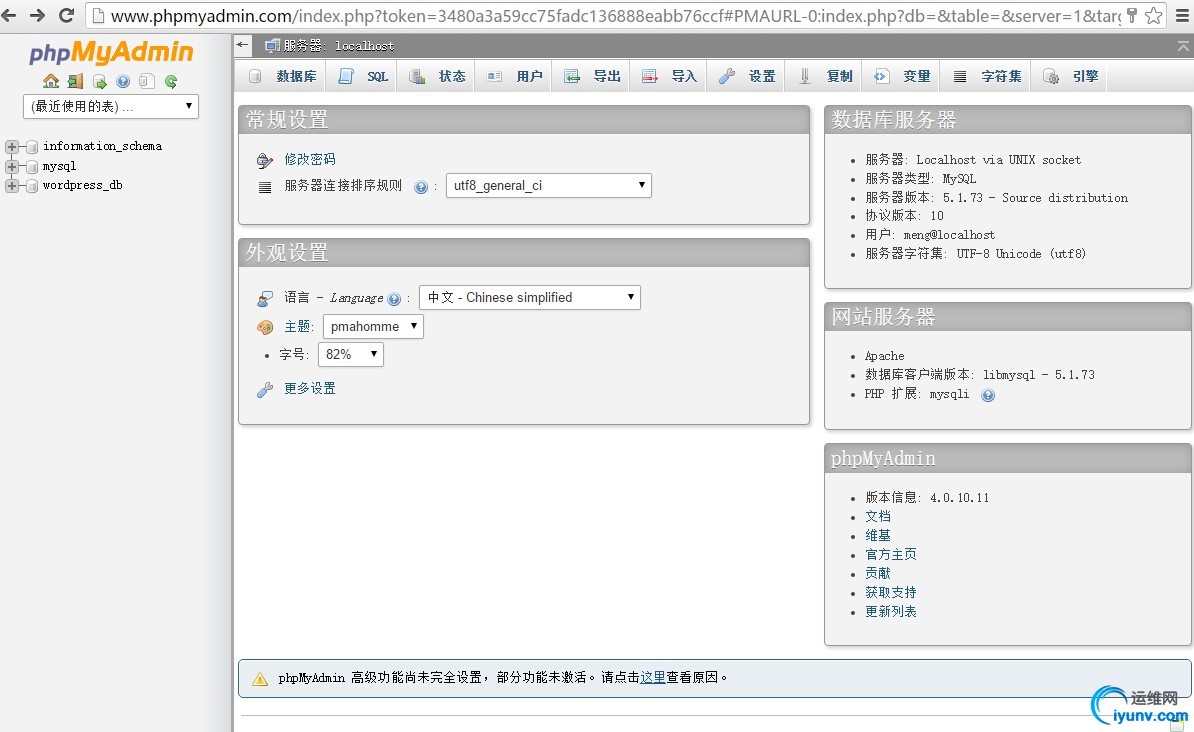Screen dimensions: 1194x732
Task: Open the pmahomme theme dropdown
Action: coord(373,326)
